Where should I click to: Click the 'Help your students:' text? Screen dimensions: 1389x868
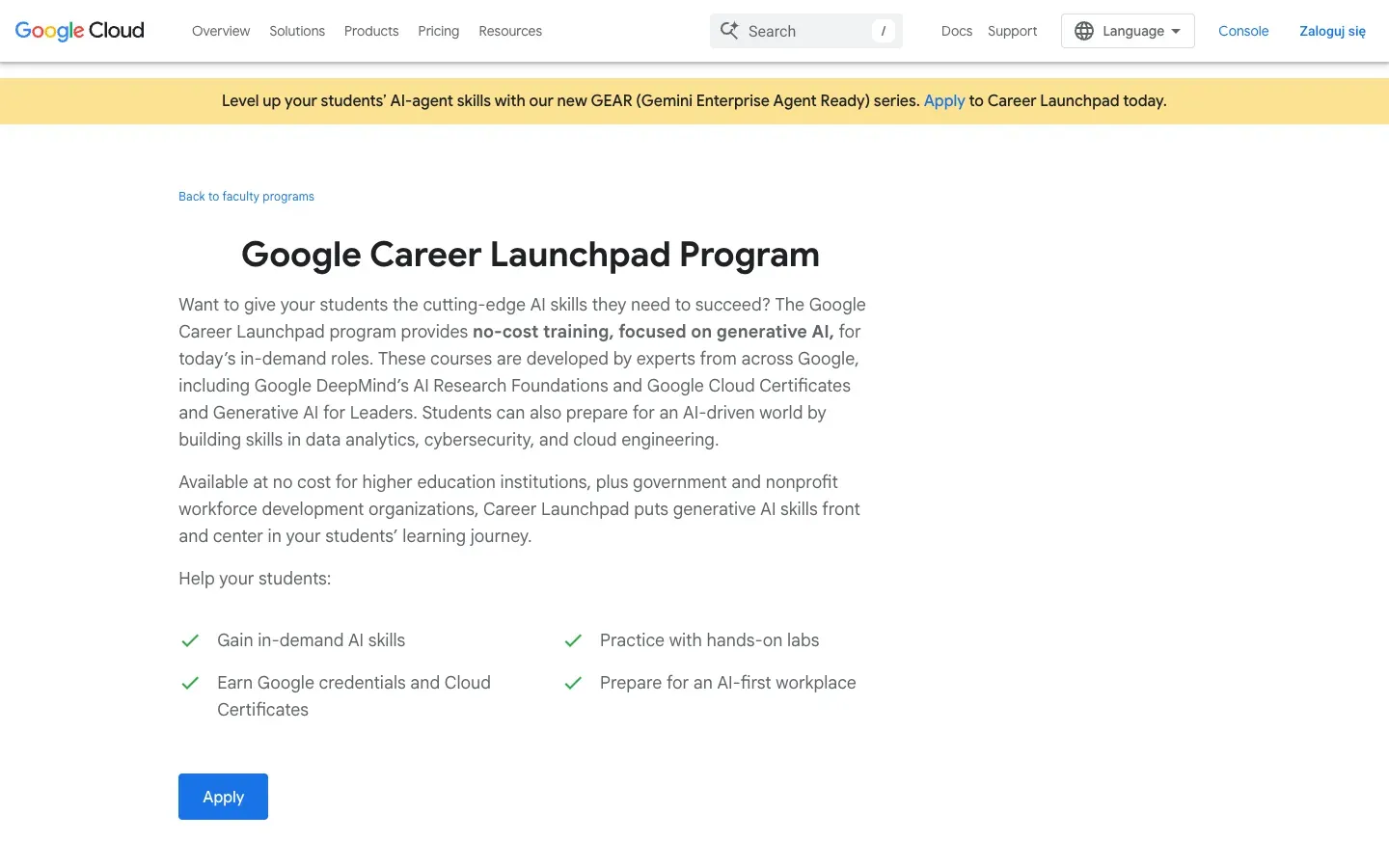coord(255,579)
